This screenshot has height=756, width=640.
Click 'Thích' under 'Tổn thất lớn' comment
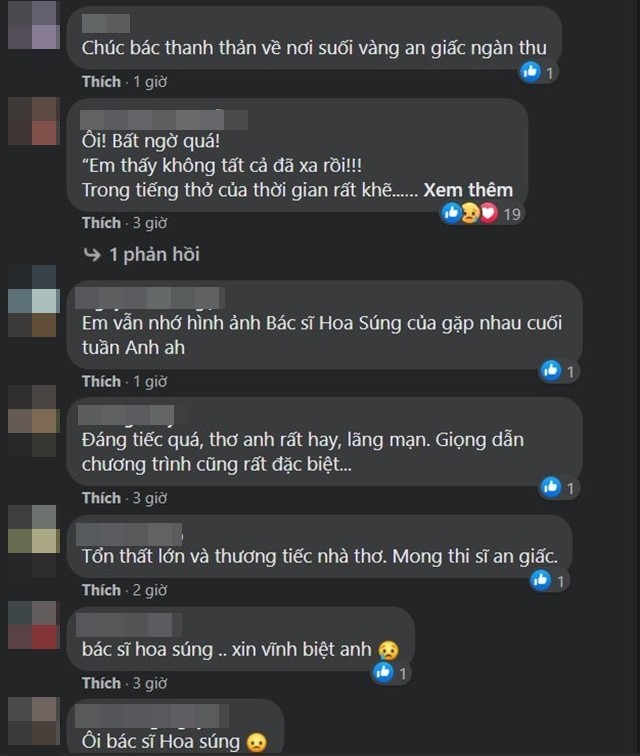(x=101, y=590)
